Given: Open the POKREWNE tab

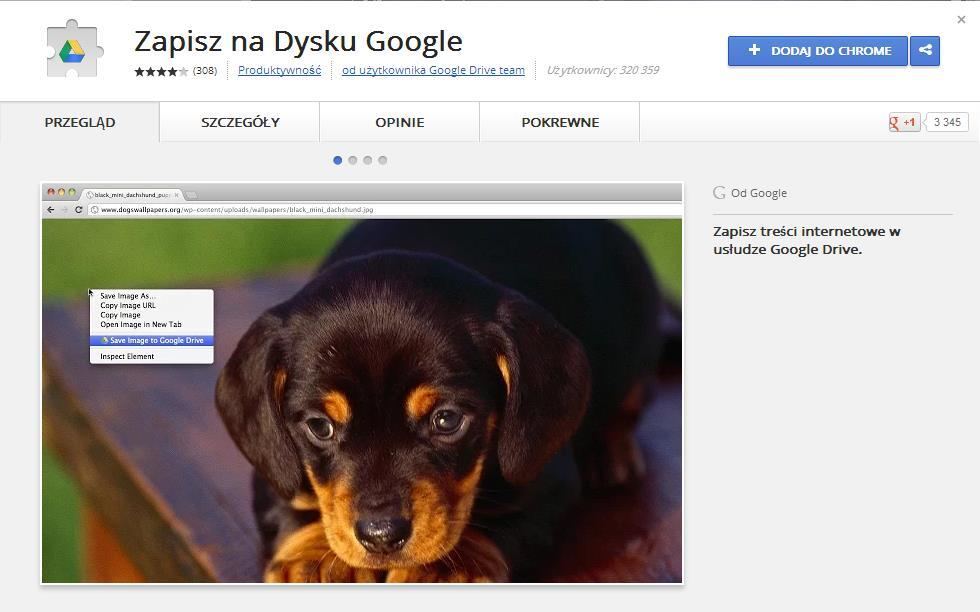Looking at the screenshot, I should [x=560, y=122].
